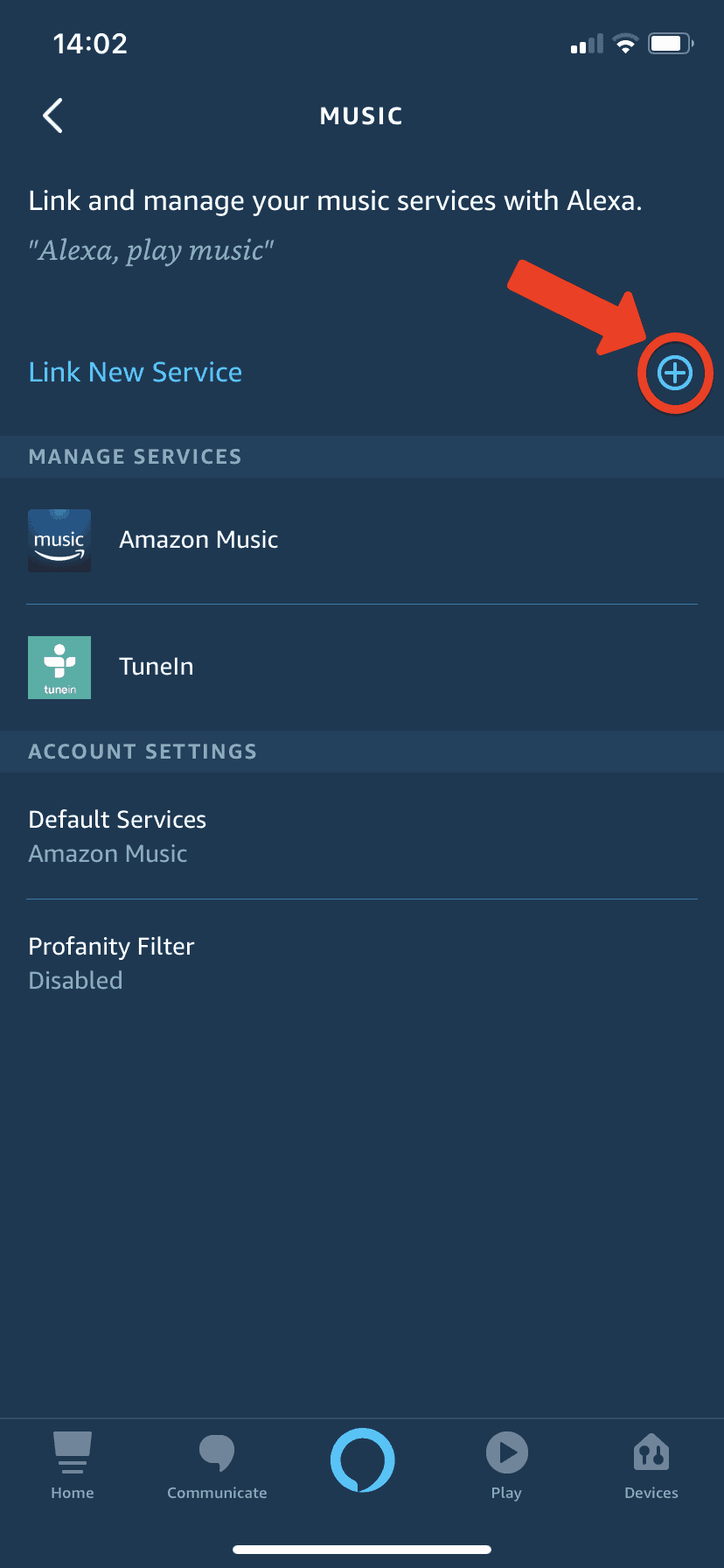This screenshot has width=724, height=1568.
Task: Tap the MUSIC page title
Action: (361, 116)
